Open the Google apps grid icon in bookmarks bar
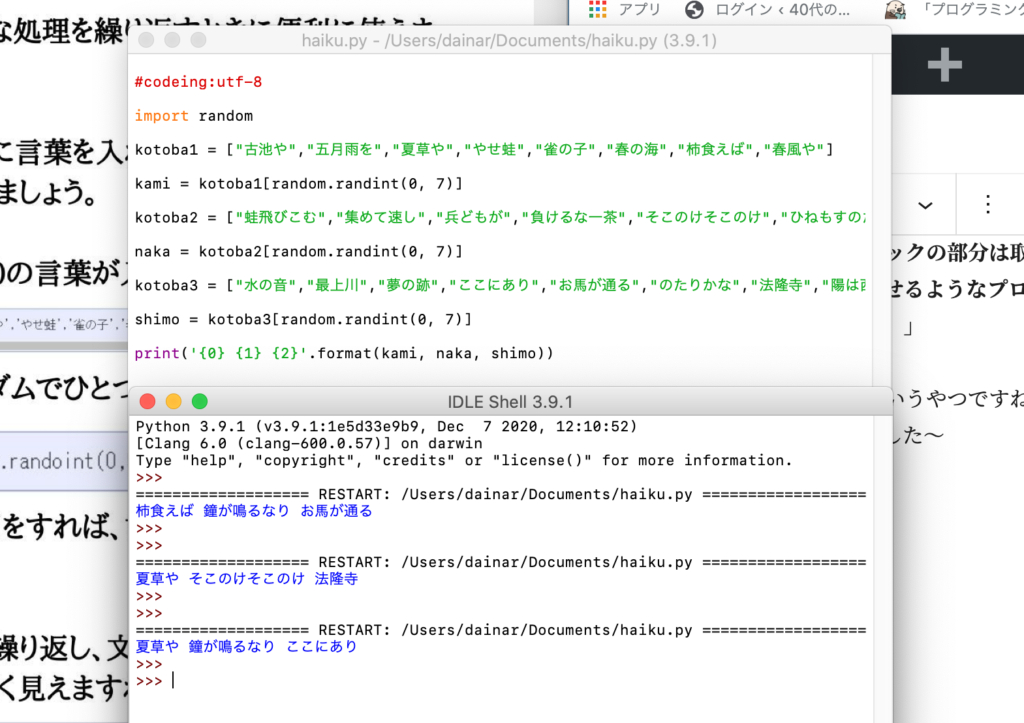Viewport: 1024px width, 723px height. click(598, 9)
